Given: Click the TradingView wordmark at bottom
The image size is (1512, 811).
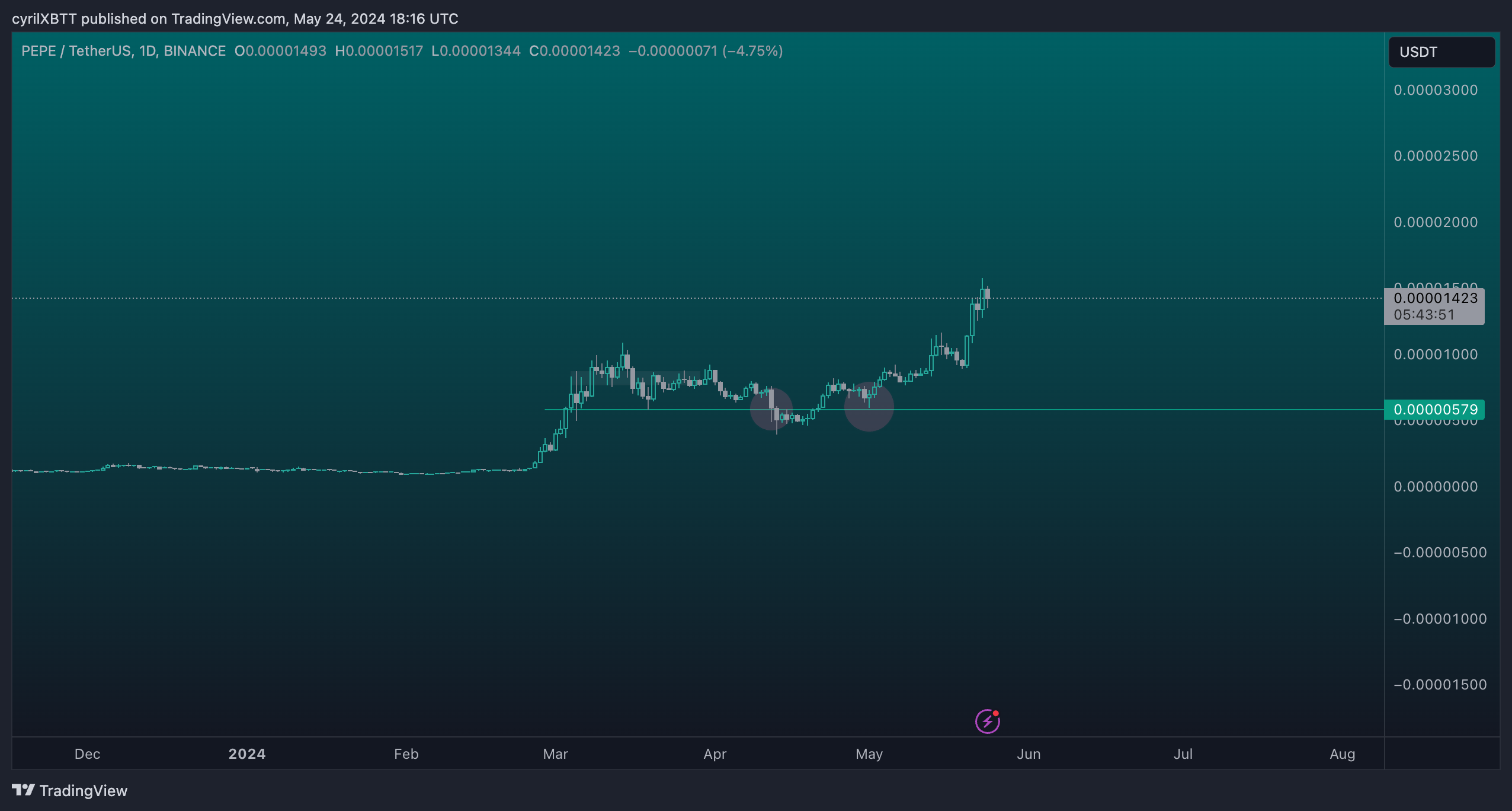Looking at the screenshot, I should point(83,791).
